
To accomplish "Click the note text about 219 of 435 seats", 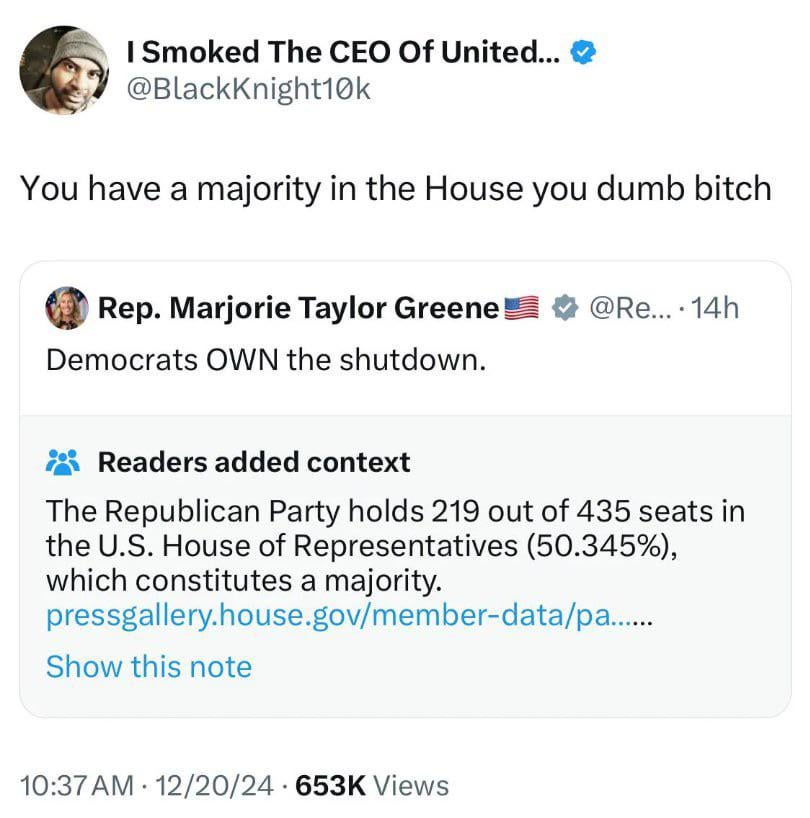I will [x=395, y=545].
